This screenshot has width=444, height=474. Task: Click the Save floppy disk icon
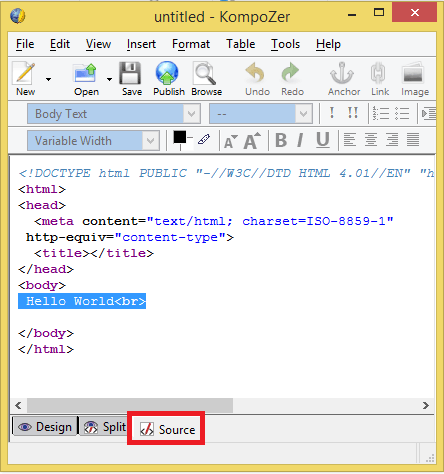[x=130, y=73]
